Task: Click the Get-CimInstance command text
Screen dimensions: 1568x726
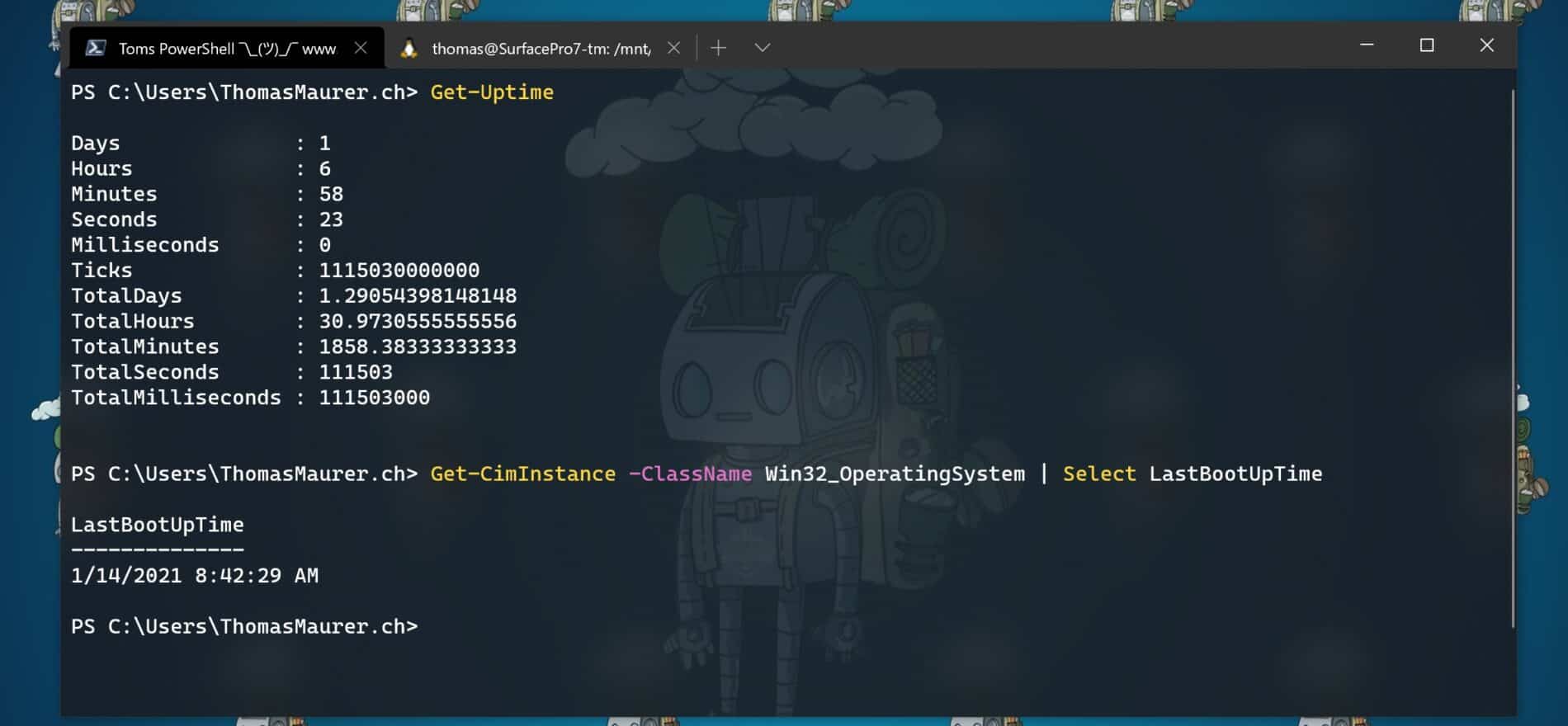Action: (x=523, y=474)
